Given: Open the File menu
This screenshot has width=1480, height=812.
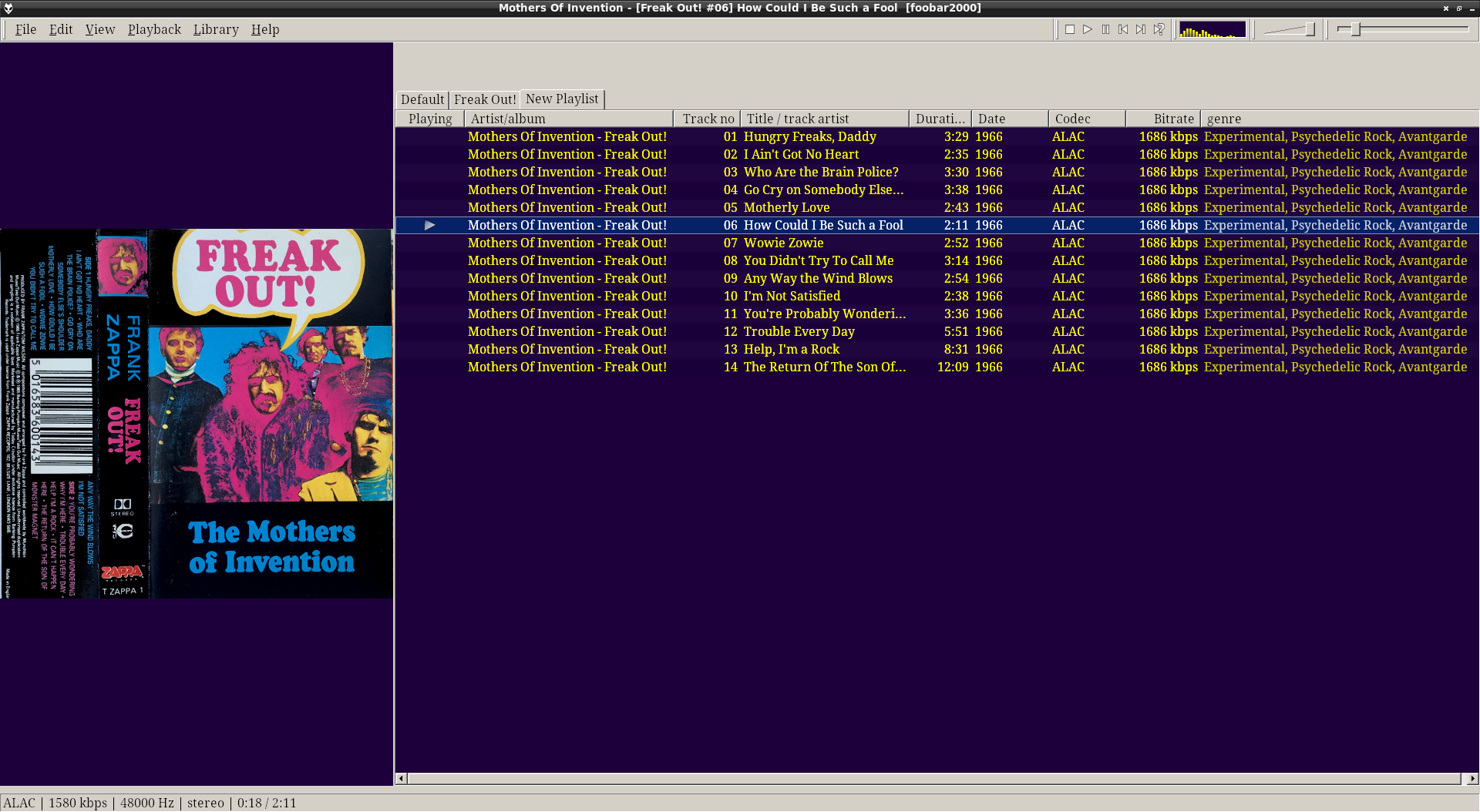Looking at the screenshot, I should coord(25,29).
